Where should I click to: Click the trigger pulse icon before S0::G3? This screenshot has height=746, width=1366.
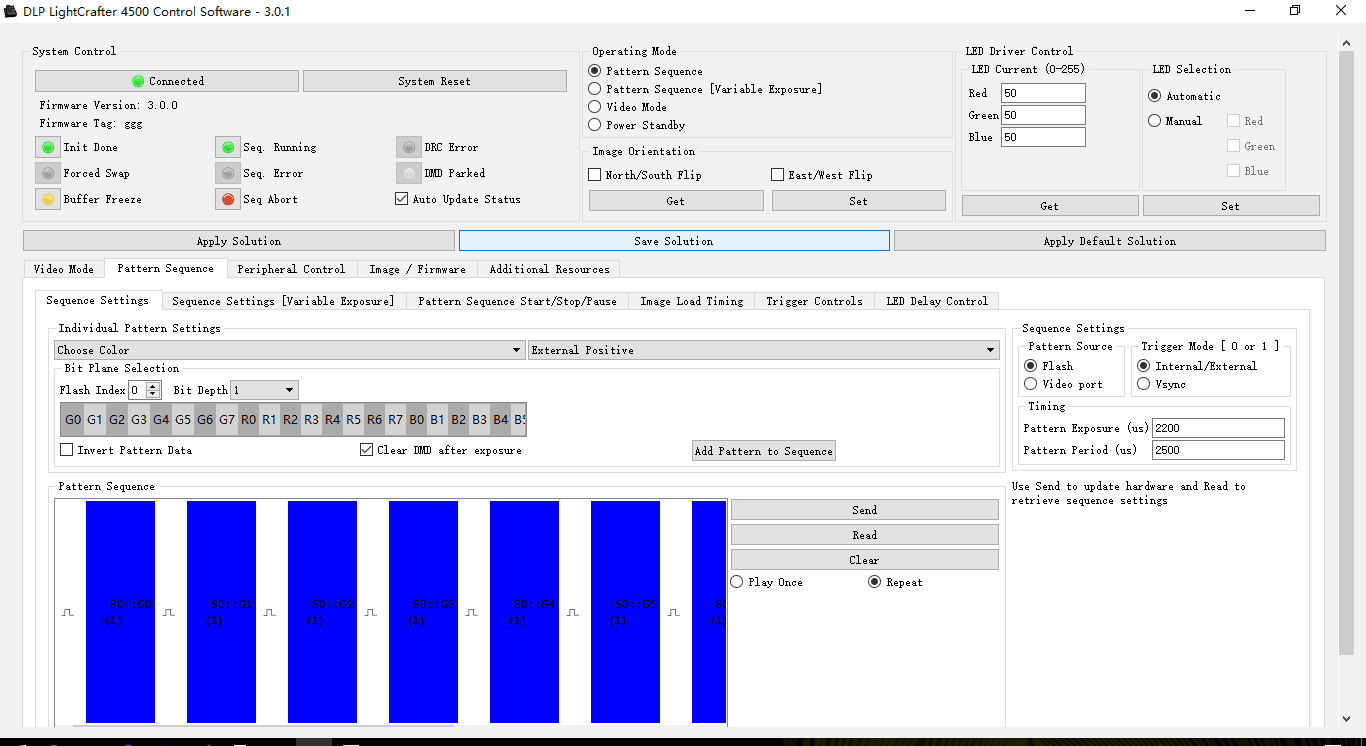point(371,612)
